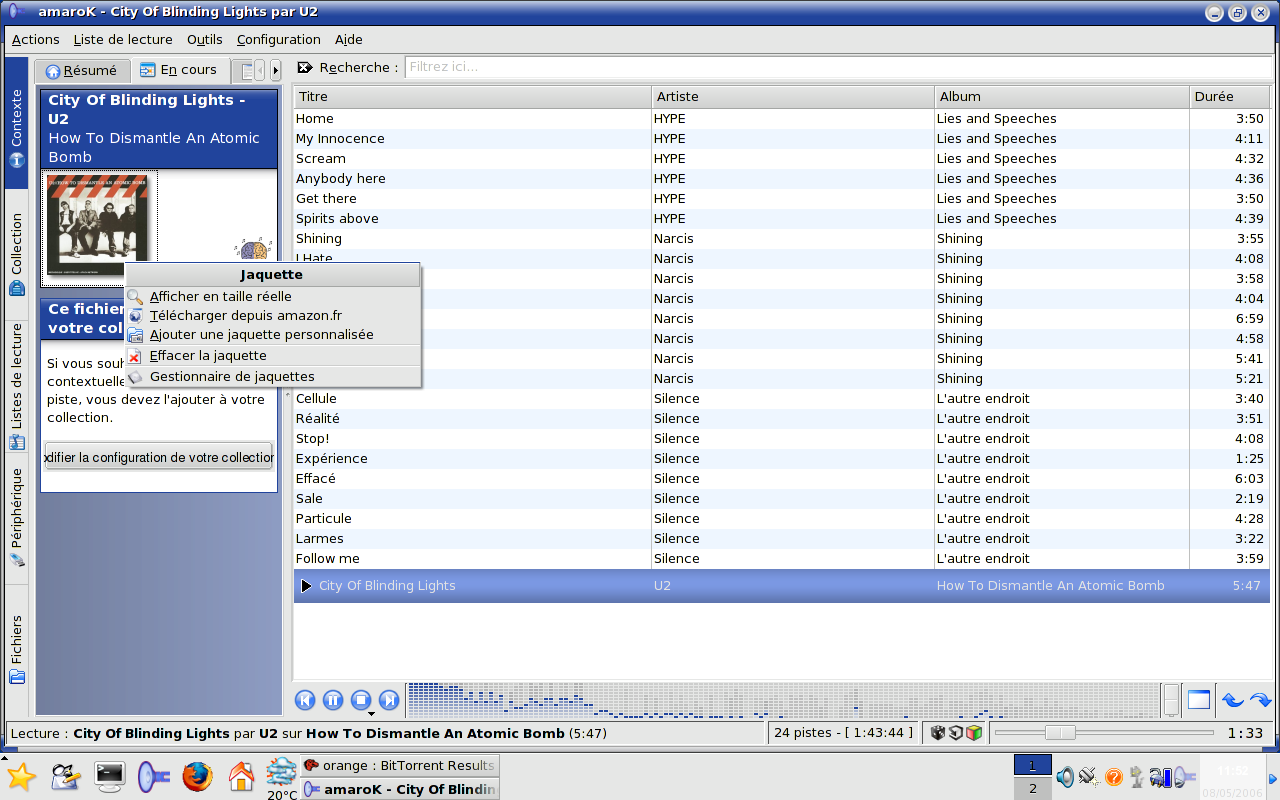This screenshot has height=800, width=1280.
Task: Select the track 'Home' by HYPE
Action: coord(782,118)
